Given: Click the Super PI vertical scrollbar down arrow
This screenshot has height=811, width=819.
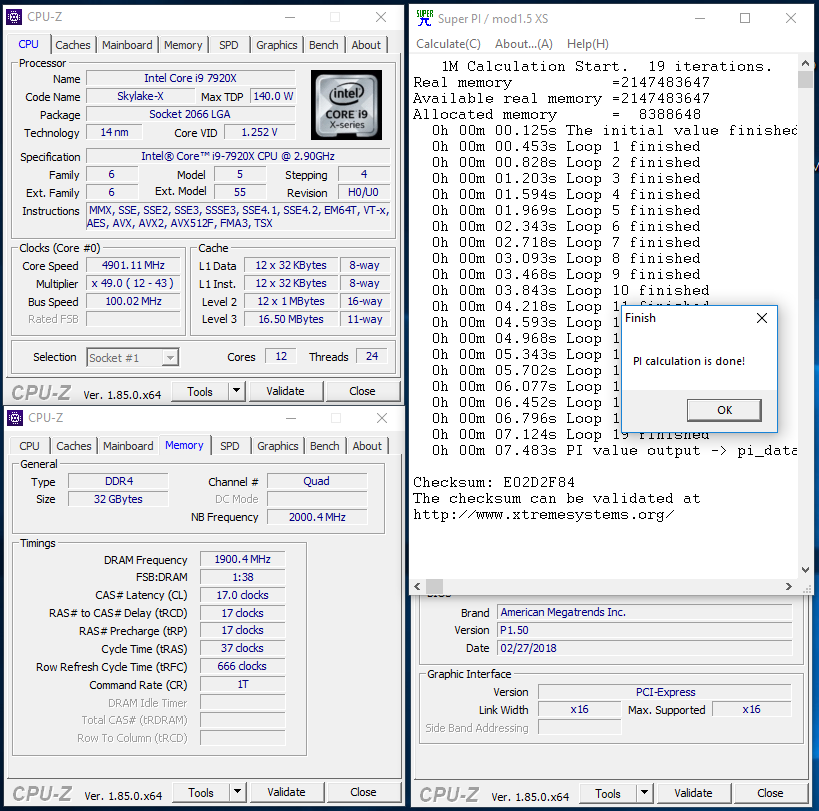Looking at the screenshot, I should 805,570.
